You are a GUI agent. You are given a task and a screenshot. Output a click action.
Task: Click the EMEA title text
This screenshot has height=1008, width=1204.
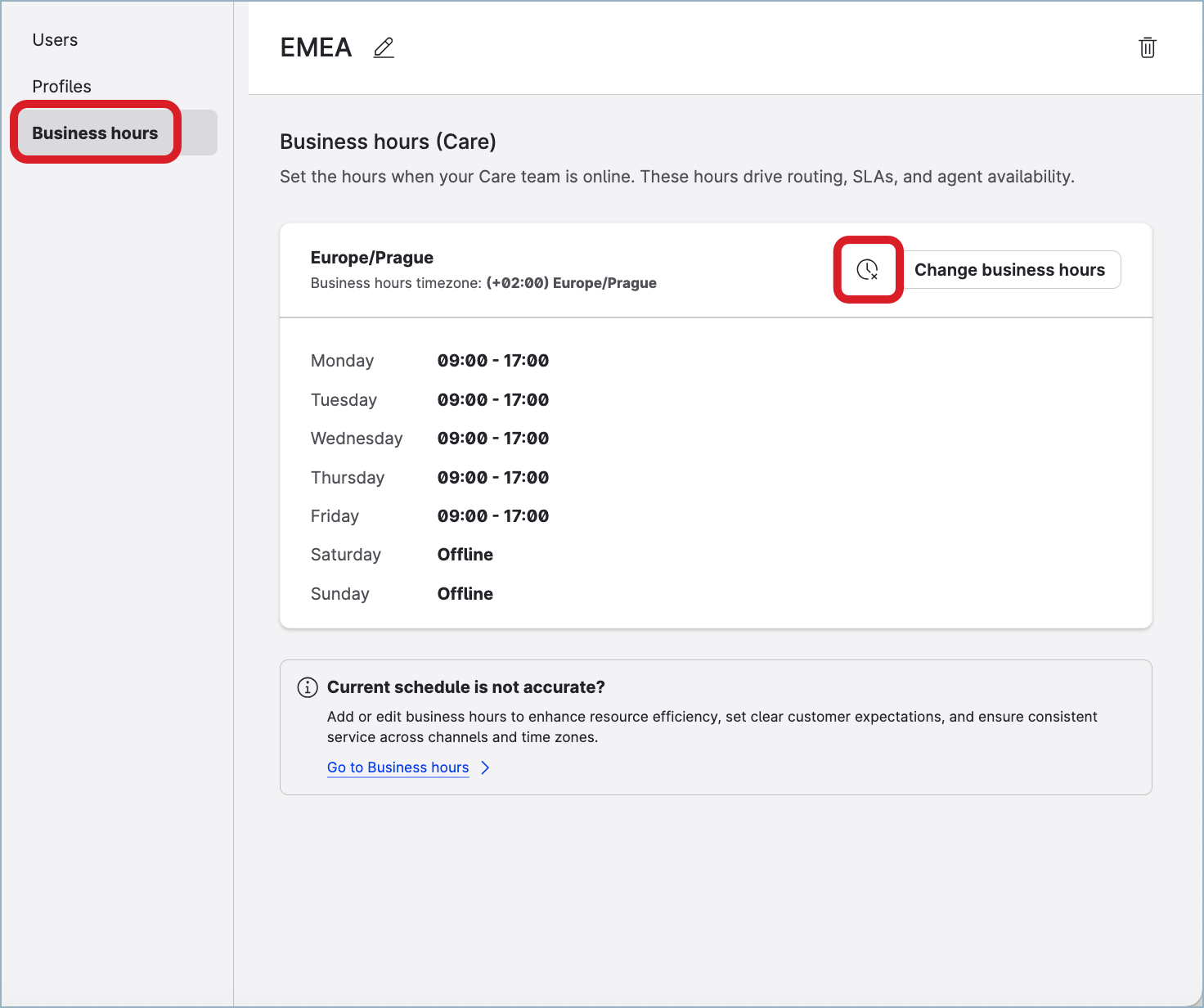point(316,48)
